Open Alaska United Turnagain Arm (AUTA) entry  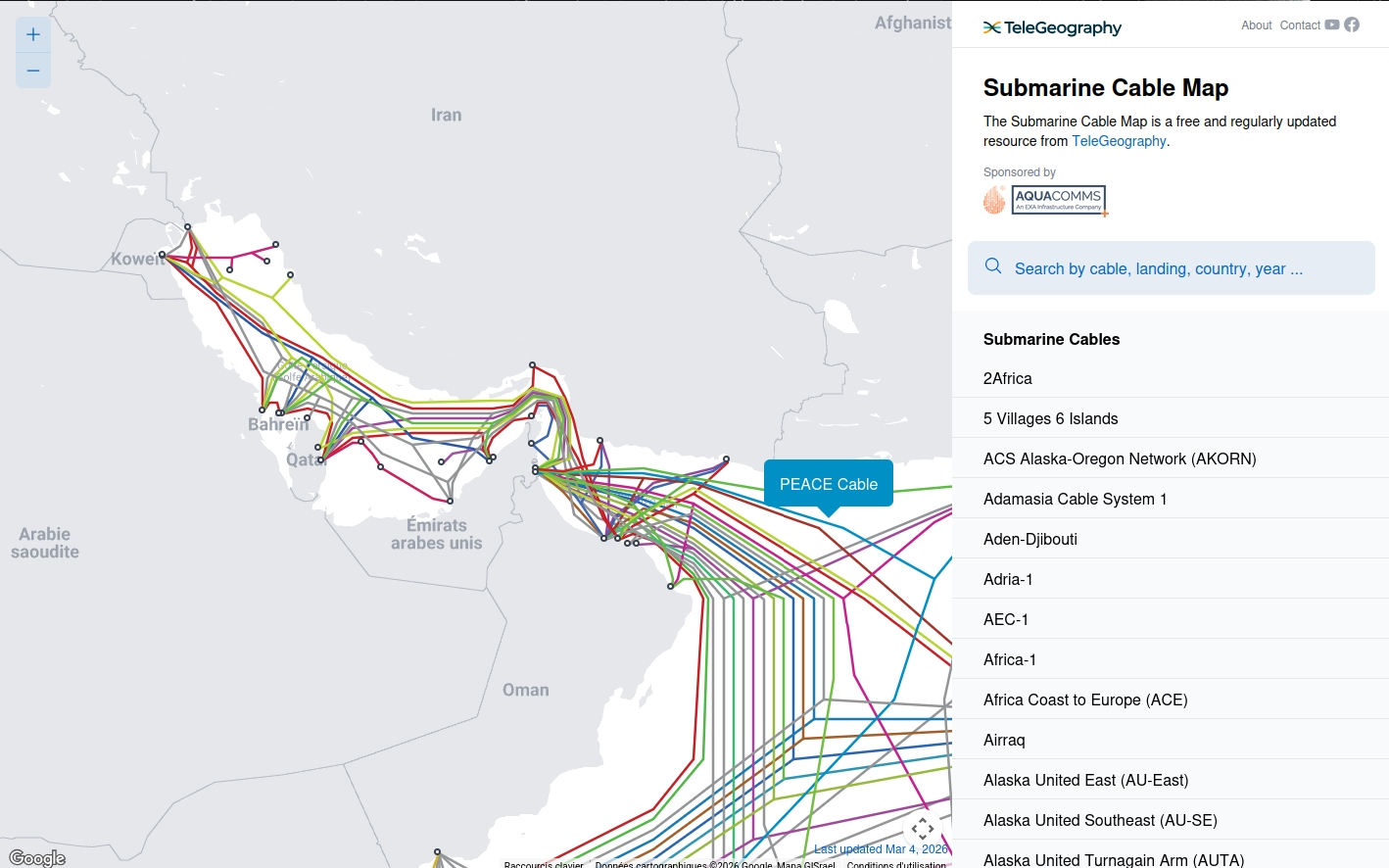(1171, 854)
